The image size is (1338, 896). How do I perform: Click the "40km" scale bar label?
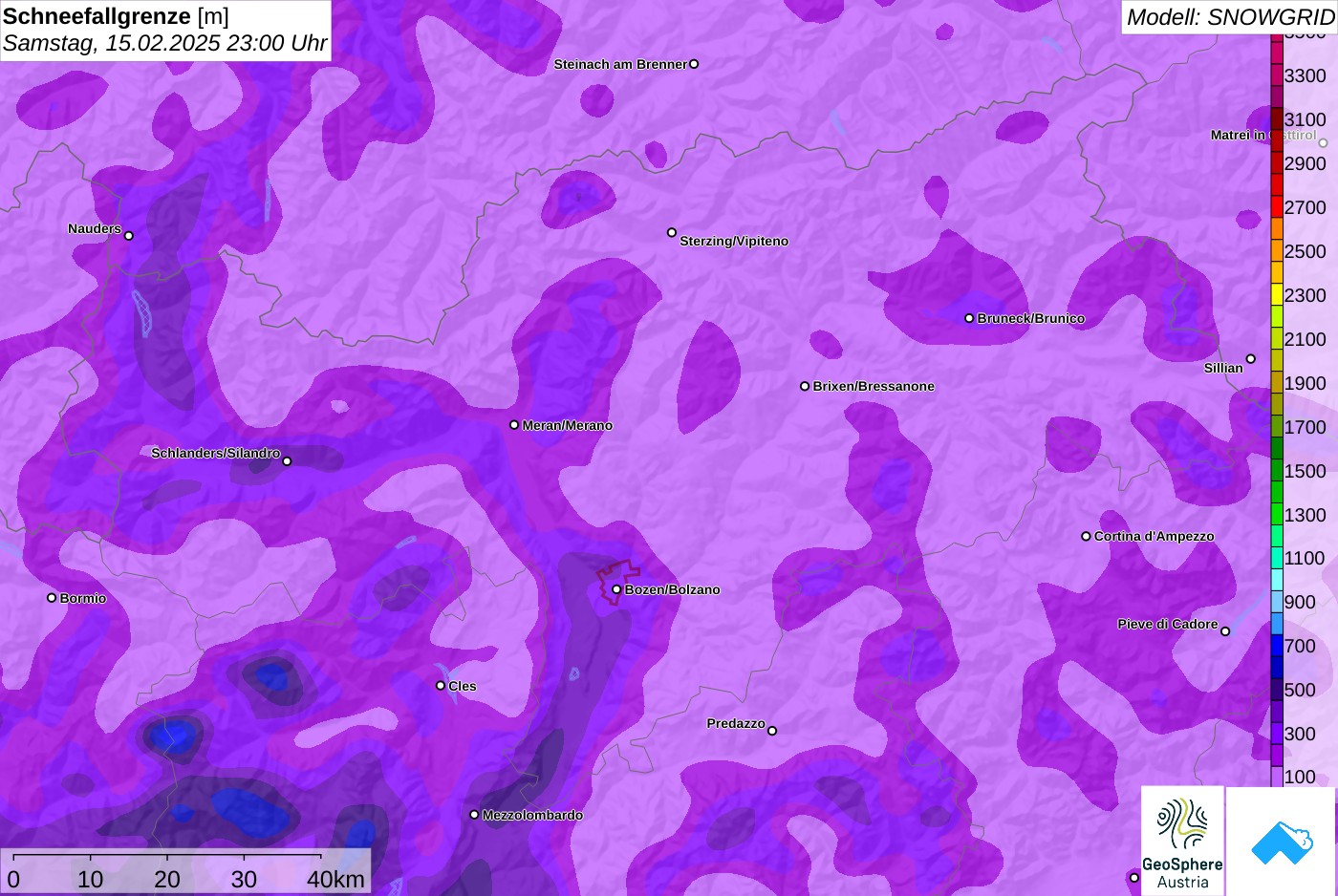tap(335, 879)
